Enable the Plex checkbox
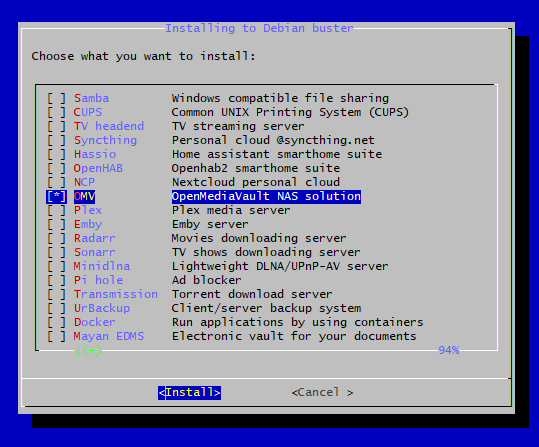 point(56,210)
